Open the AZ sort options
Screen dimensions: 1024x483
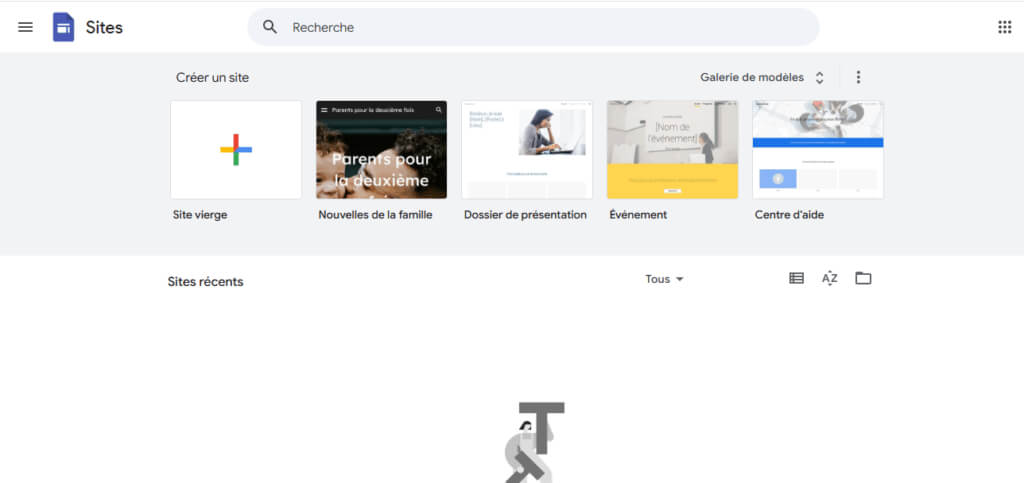point(829,279)
